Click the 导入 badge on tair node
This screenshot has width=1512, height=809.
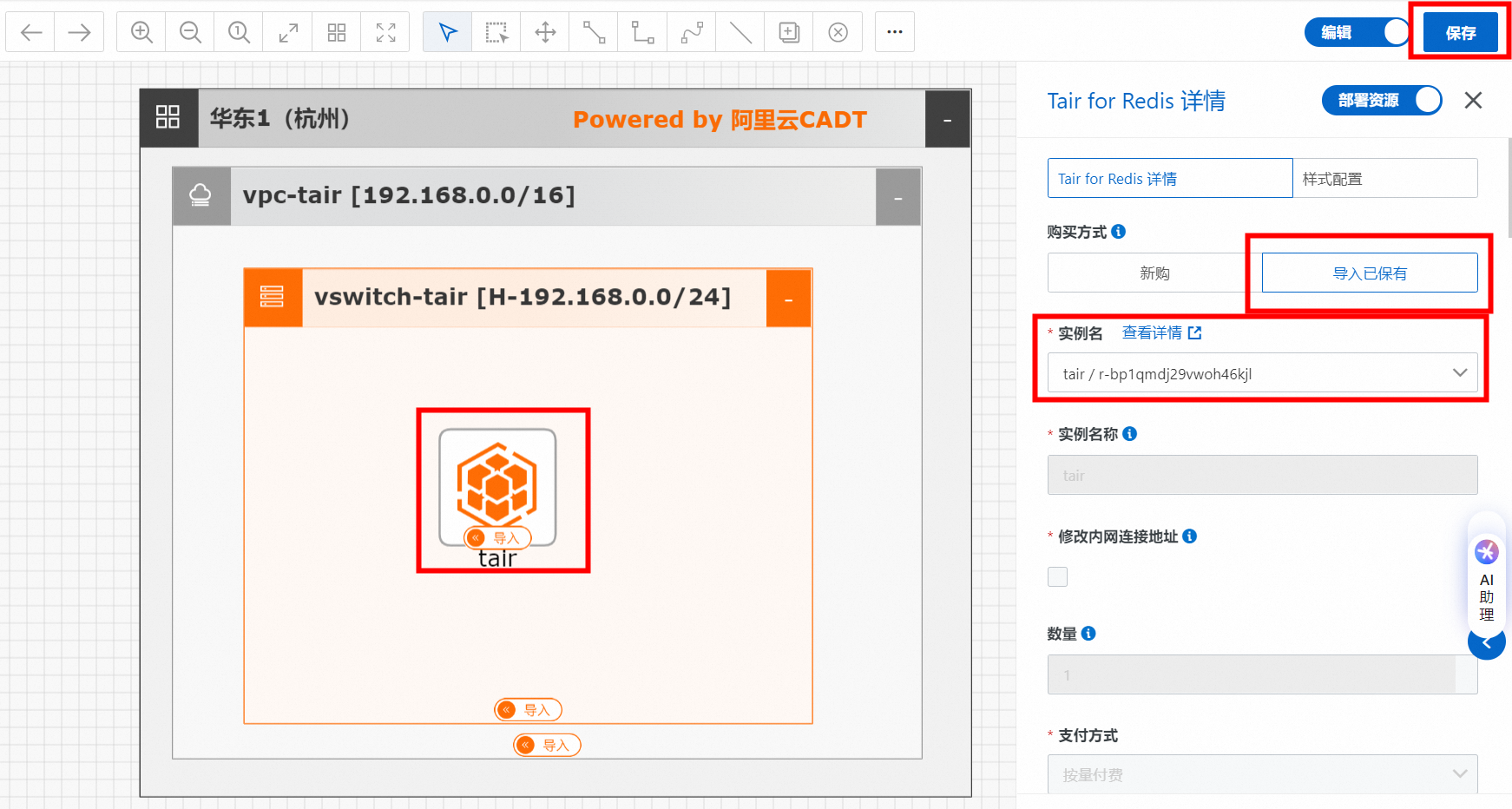coord(497,538)
